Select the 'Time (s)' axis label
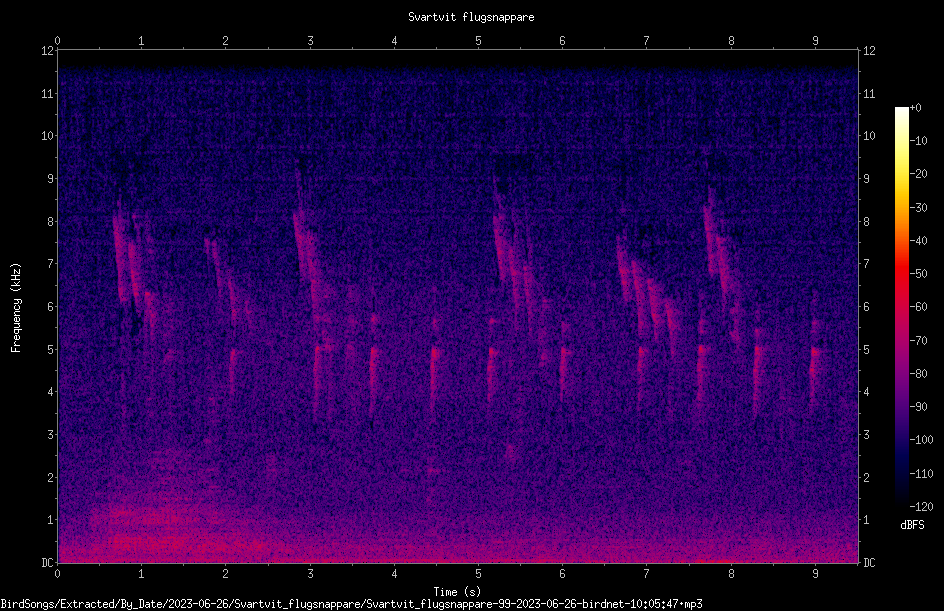This screenshot has height=611, width=944. pyautogui.click(x=457, y=592)
